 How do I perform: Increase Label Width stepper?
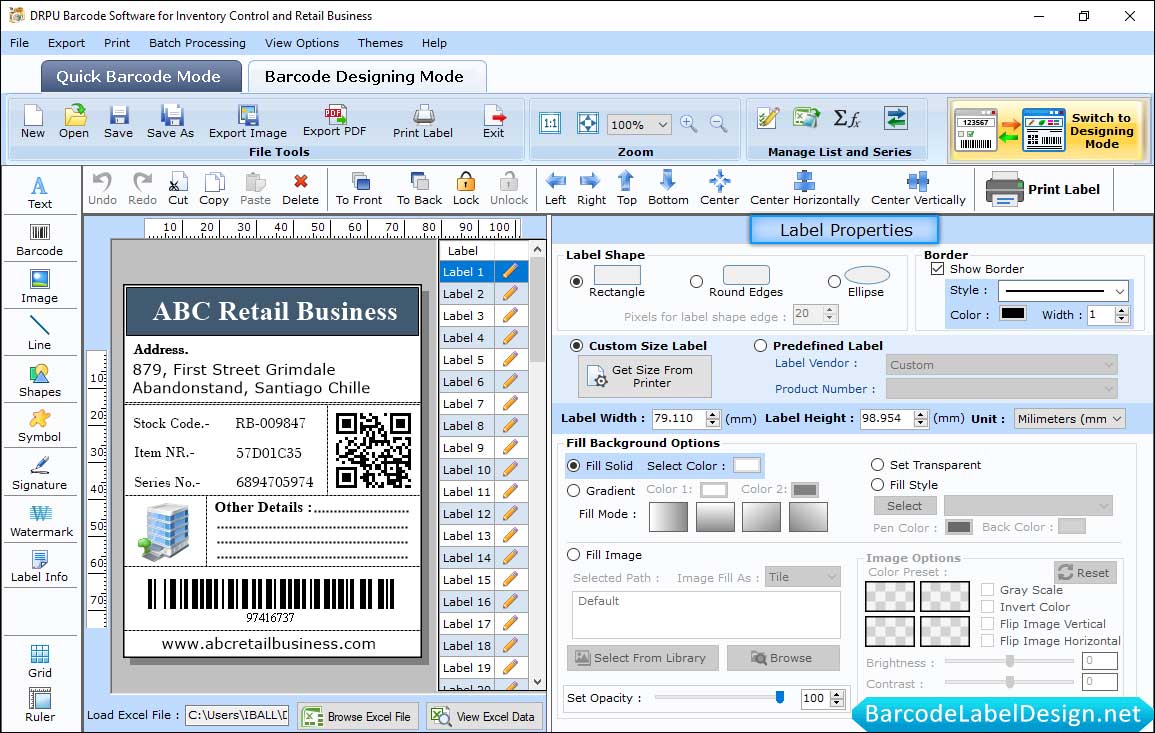tap(712, 414)
